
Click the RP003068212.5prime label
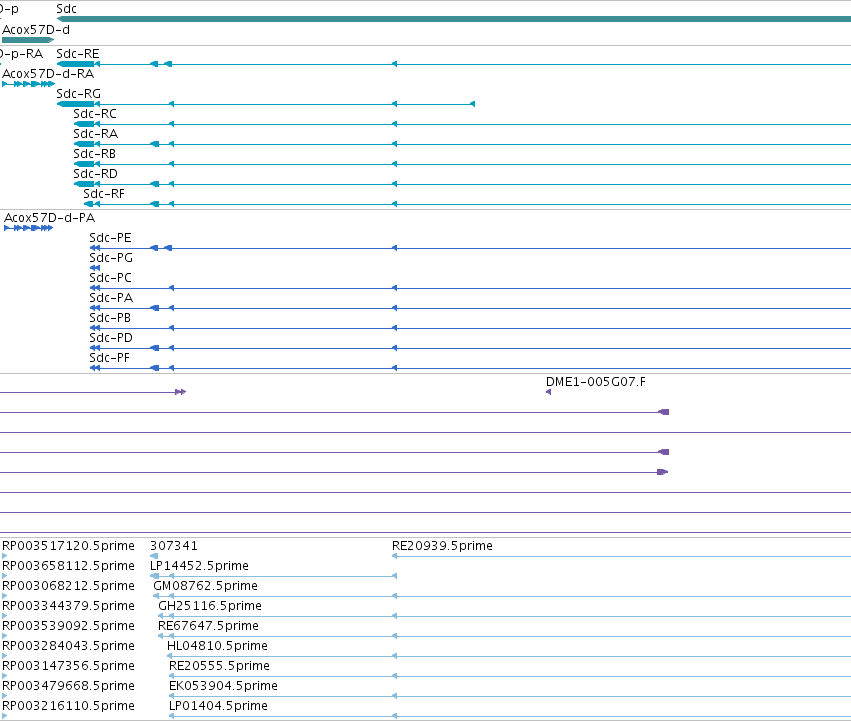[68, 586]
